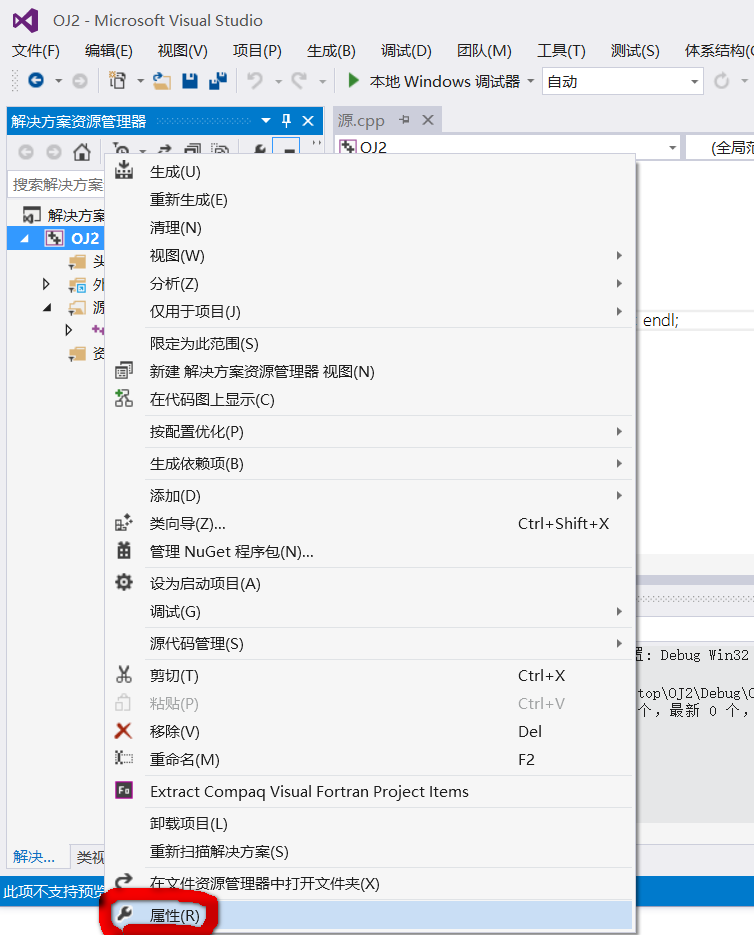This screenshot has width=754, height=935.
Task: Click the Visual Studio logo icon
Action: [25, 21]
